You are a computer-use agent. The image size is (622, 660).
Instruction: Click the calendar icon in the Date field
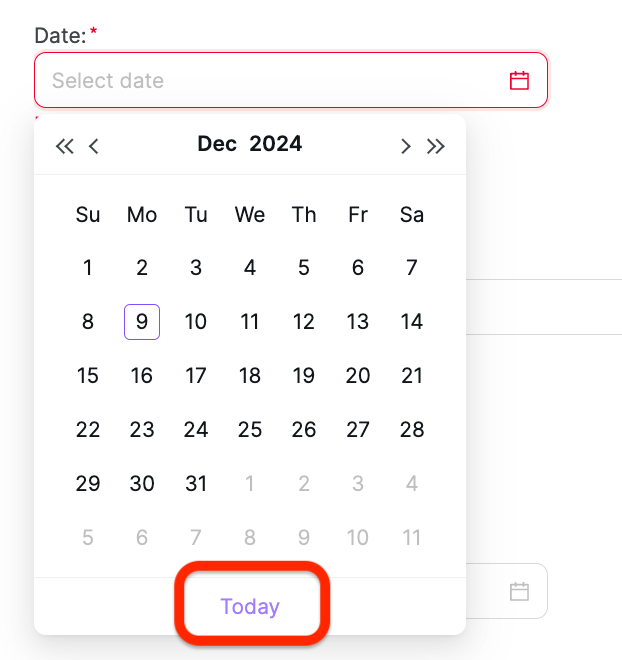point(519,81)
